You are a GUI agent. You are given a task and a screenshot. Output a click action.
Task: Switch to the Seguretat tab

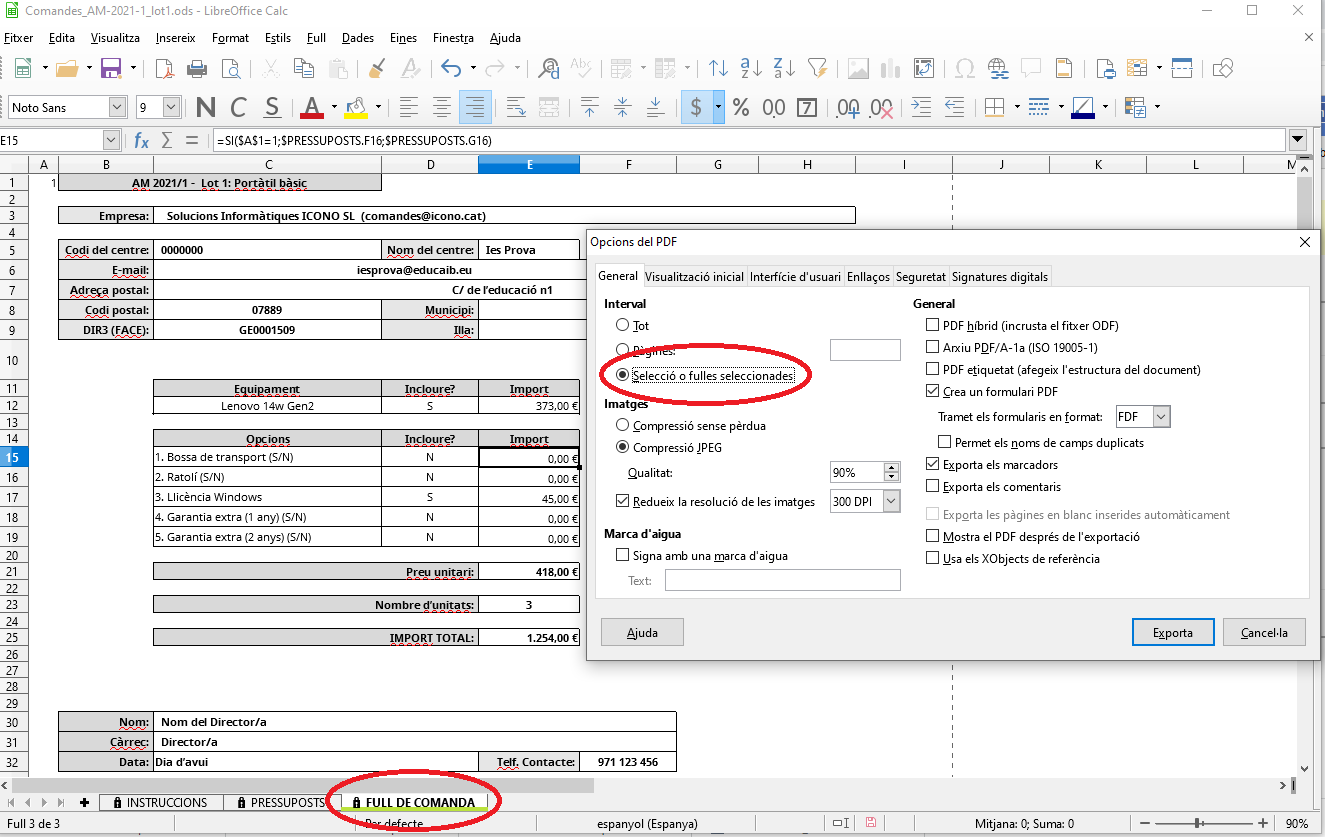coord(920,277)
